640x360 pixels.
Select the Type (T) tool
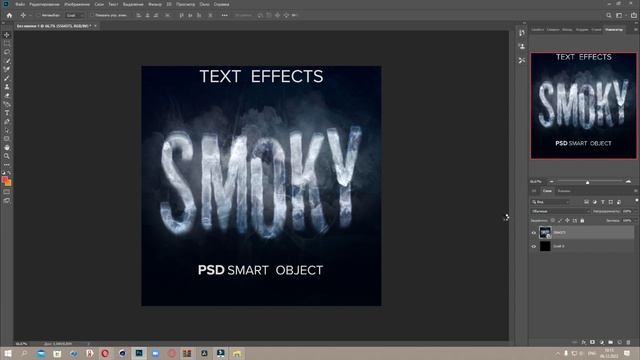pyautogui.click(x=7, y=113)
